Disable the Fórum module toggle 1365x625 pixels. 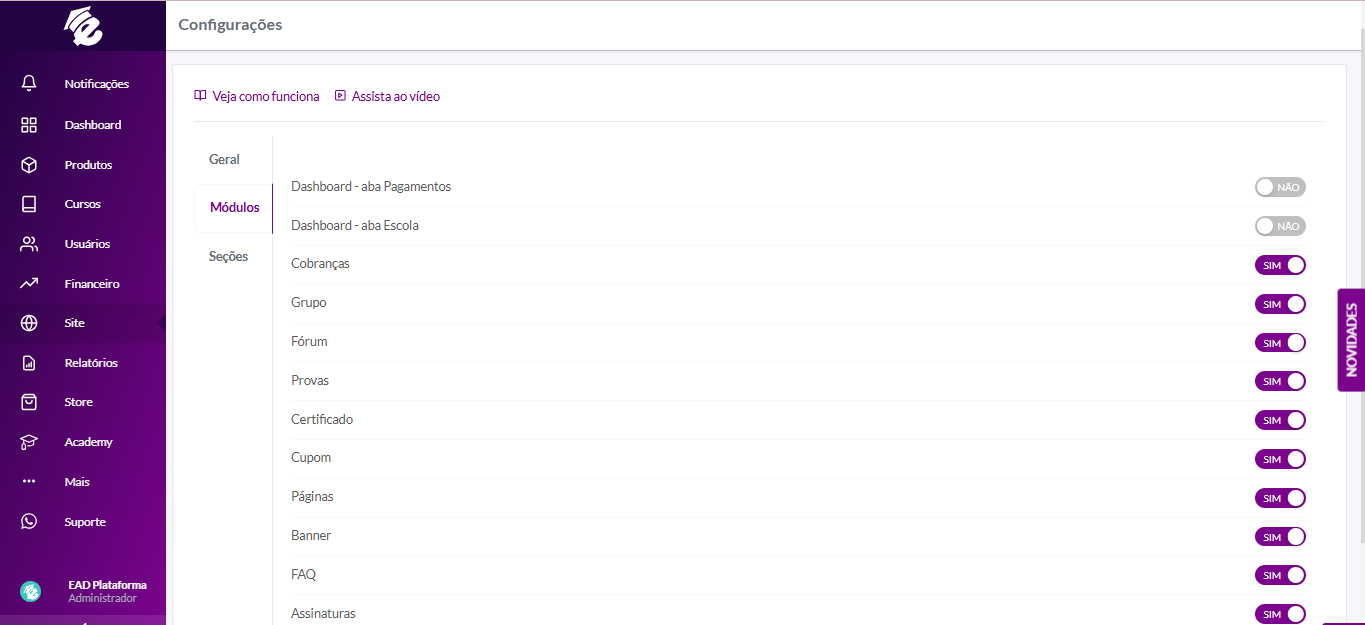tap(1280, 343)
